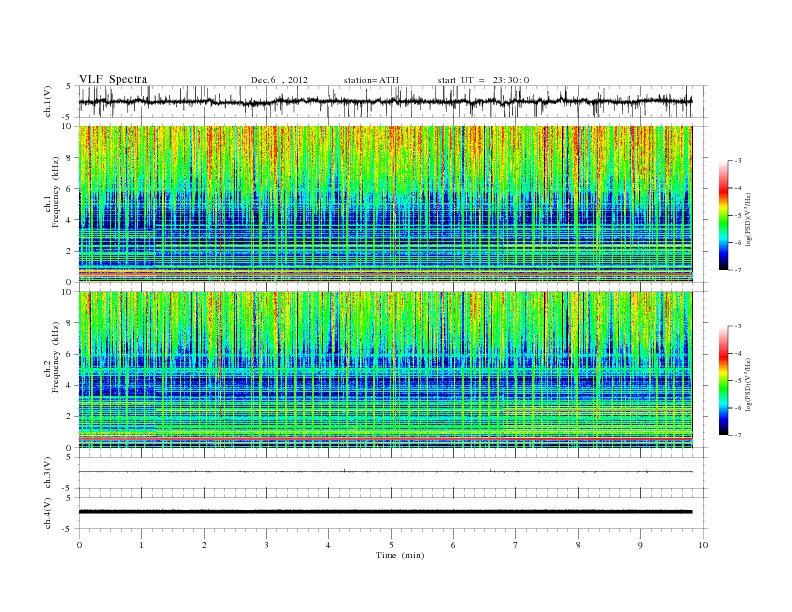
Task: Click time axis tick label '9'
Action: click(x=640, y=545)
